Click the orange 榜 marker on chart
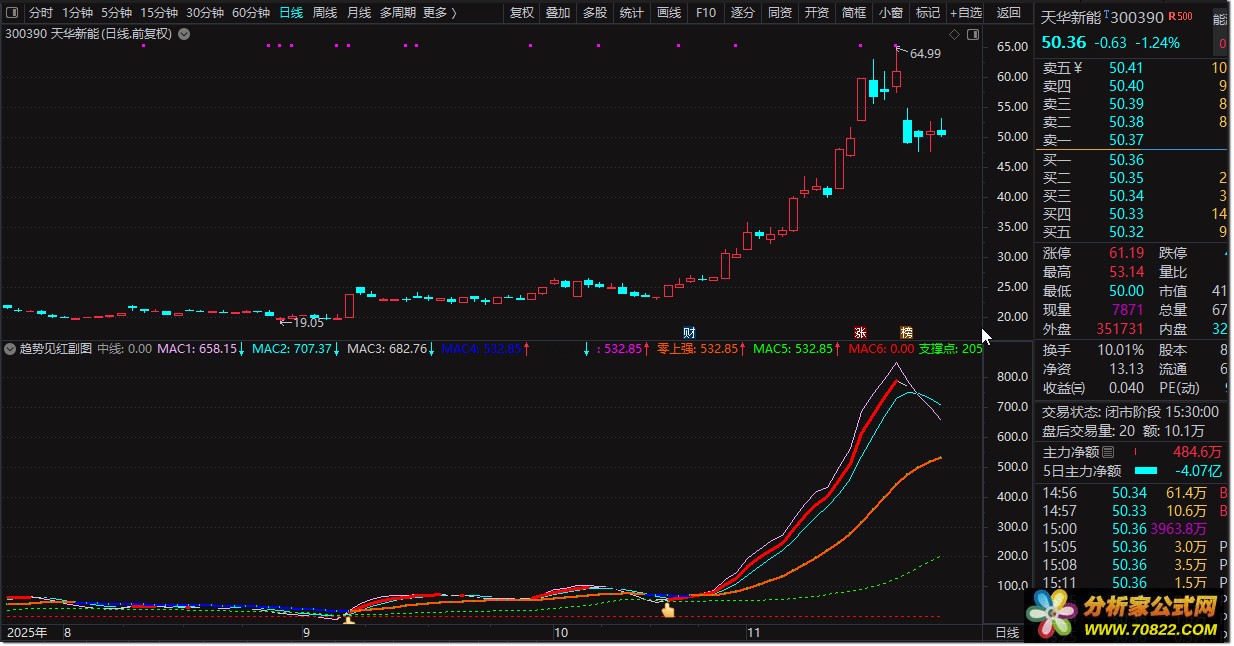This screenshot has width=1234, height=646. click(906, 332)
